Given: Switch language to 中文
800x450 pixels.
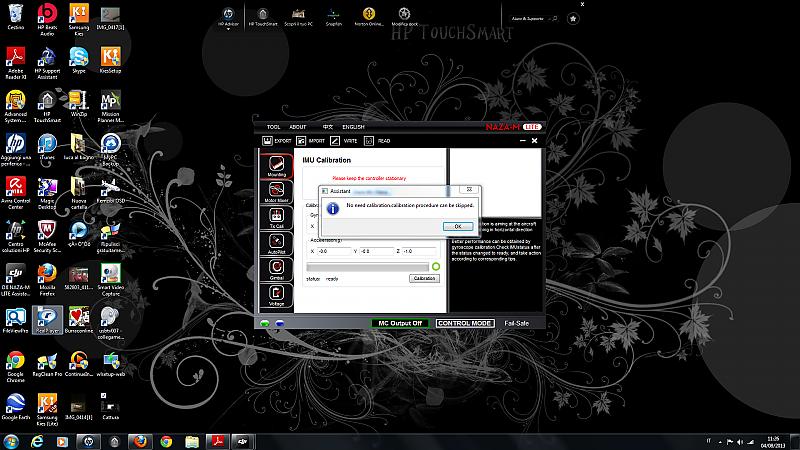Looking at the screenshot, I should coord(328,127).
